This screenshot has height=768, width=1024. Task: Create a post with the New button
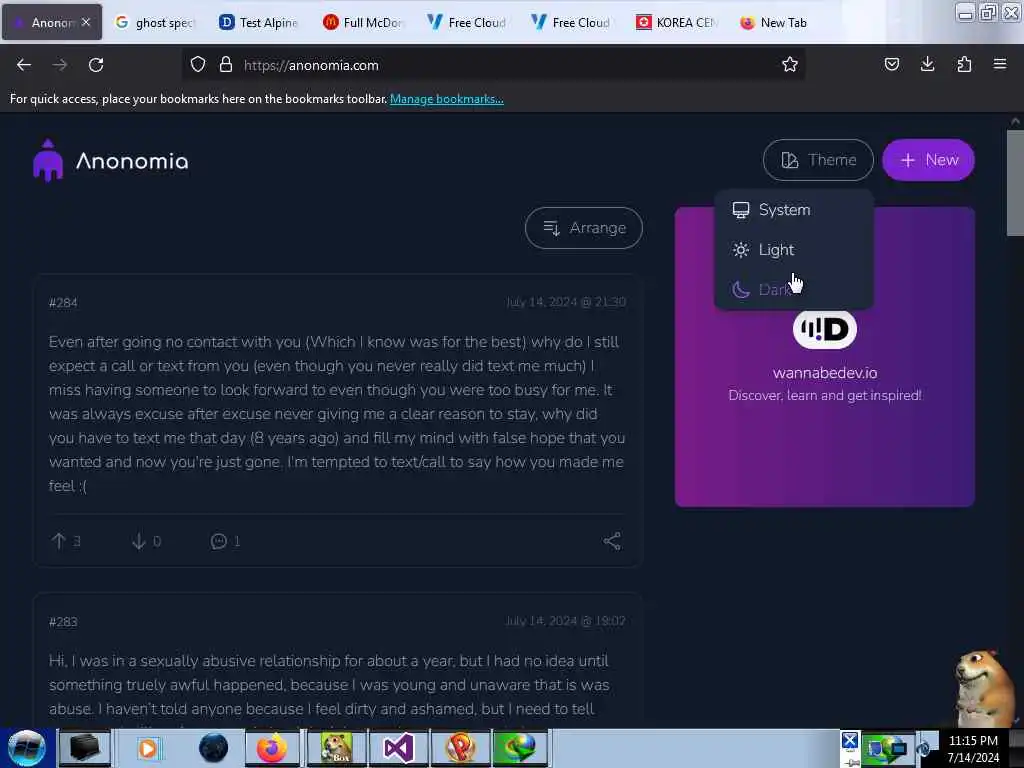pos(928,160)
